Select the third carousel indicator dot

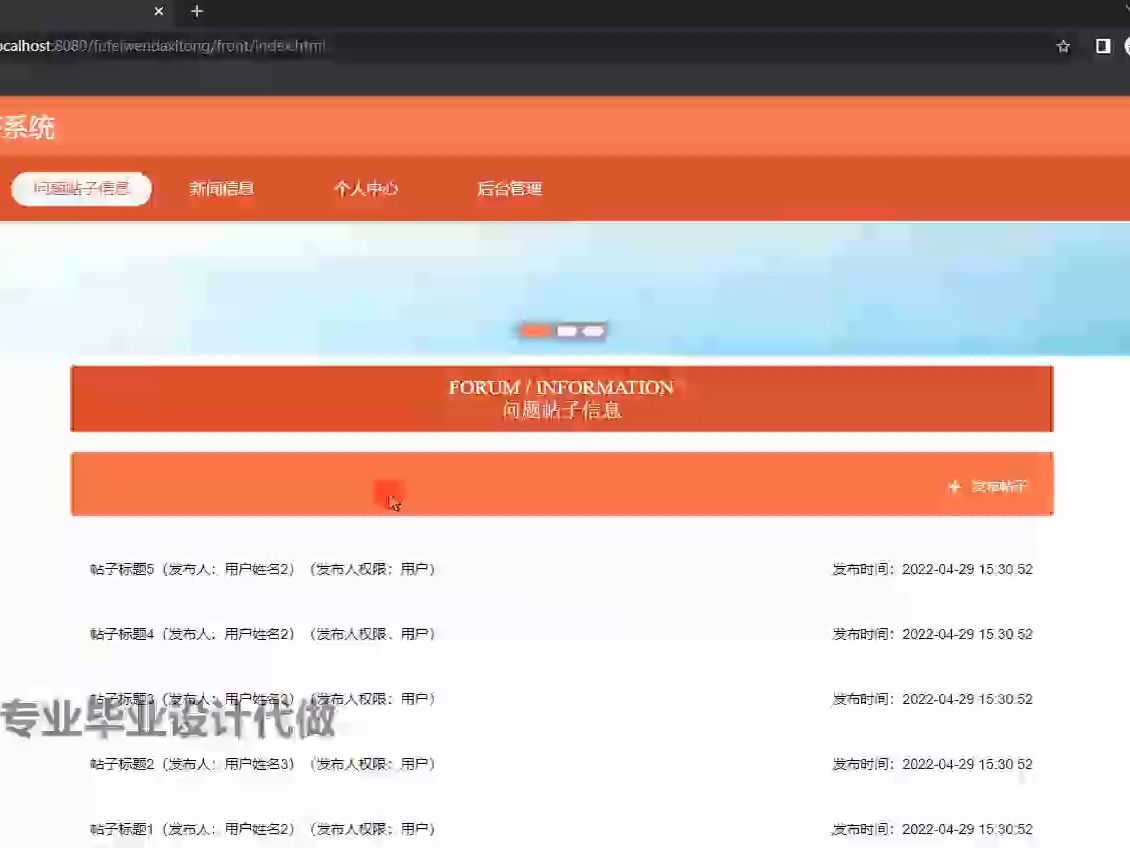[x=594, y=330]
